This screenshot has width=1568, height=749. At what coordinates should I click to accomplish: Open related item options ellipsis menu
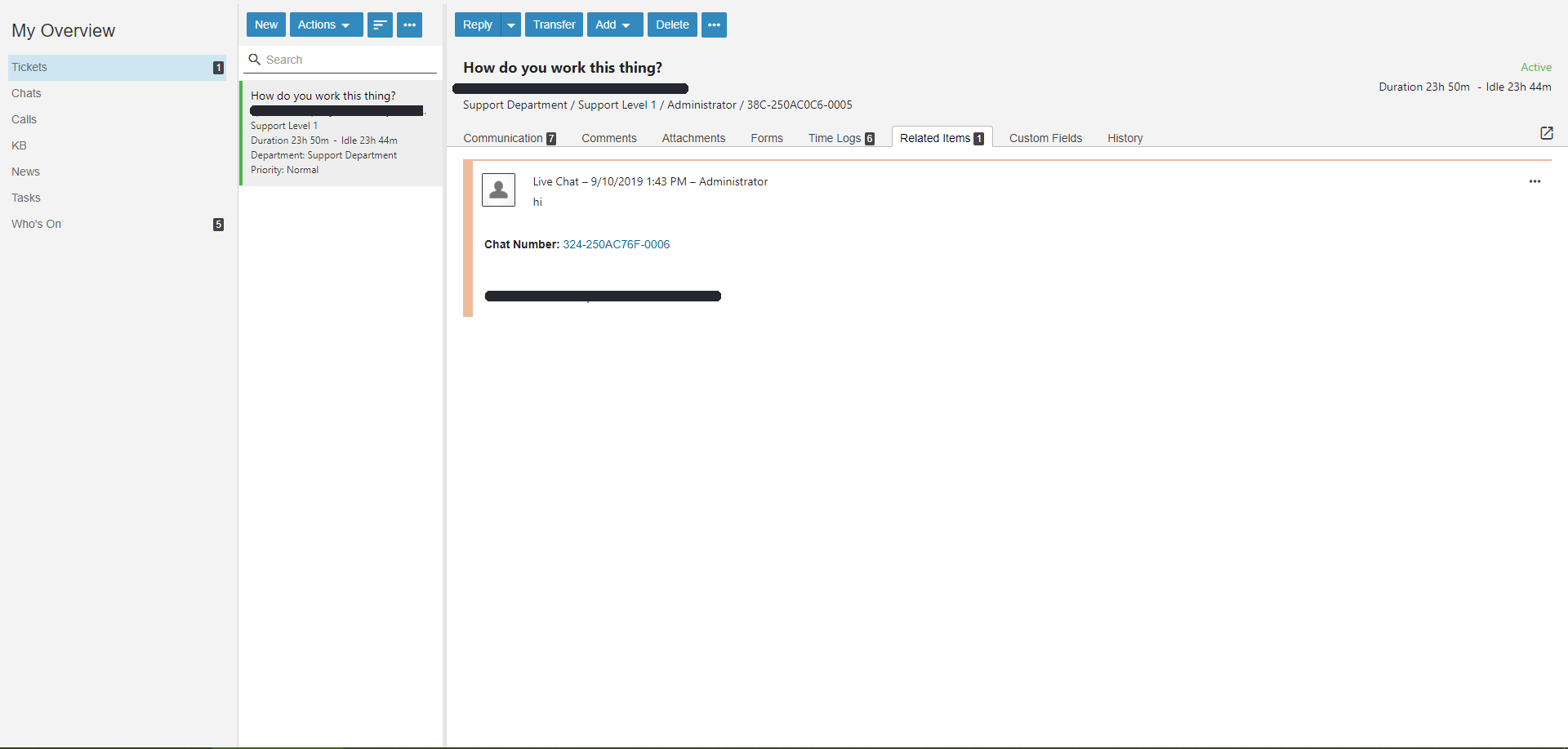pos(1535,181)
